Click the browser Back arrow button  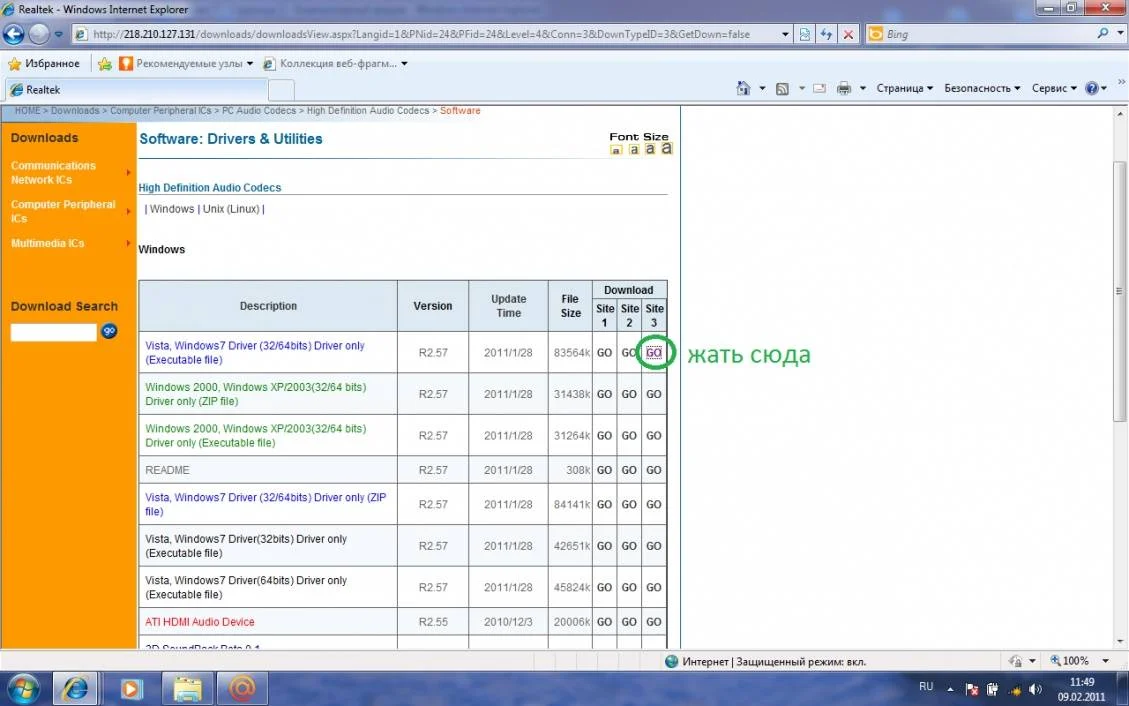(x=13, y=34)
